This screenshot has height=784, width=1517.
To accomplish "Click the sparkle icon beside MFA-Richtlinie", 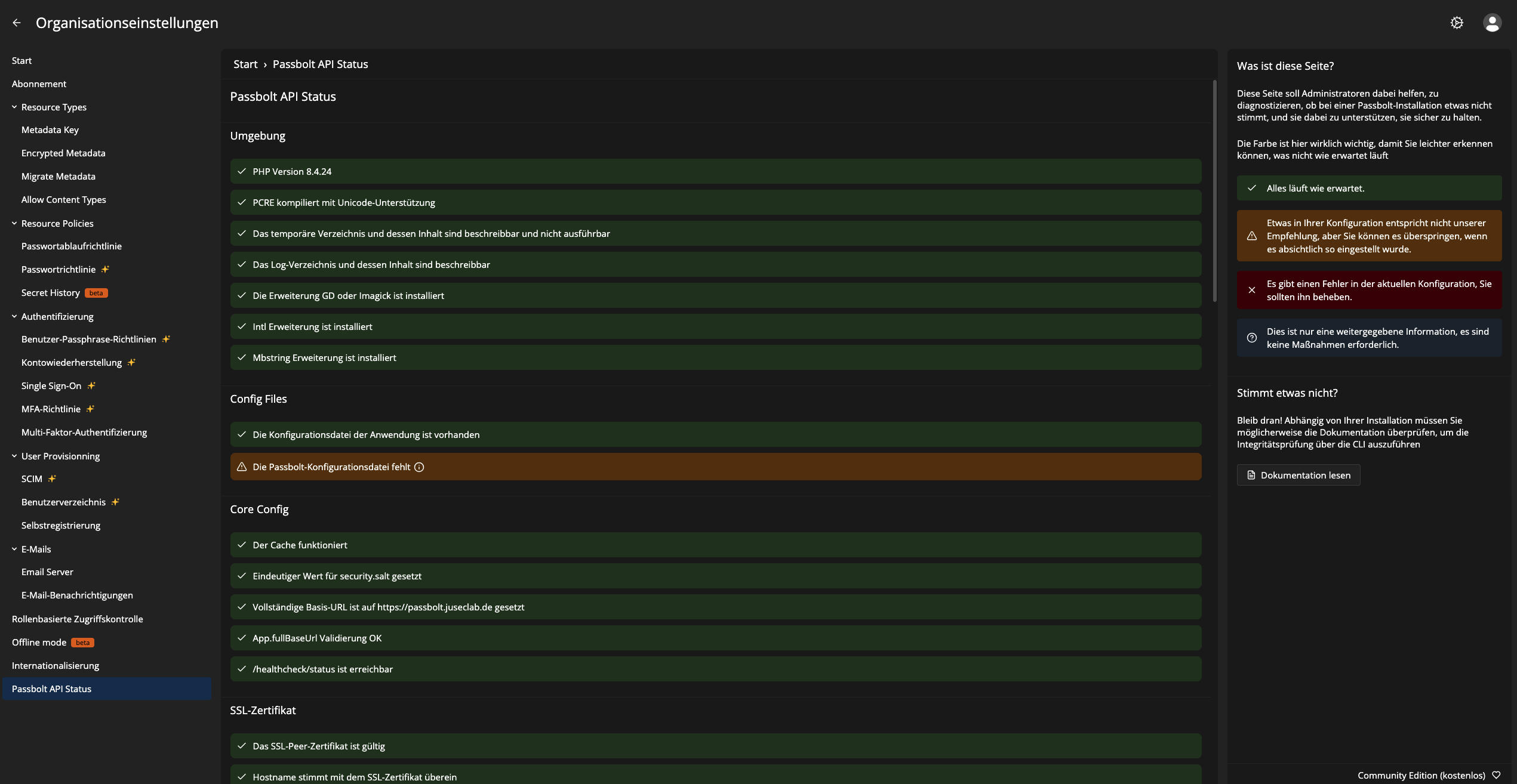I will tap(90, 409).
